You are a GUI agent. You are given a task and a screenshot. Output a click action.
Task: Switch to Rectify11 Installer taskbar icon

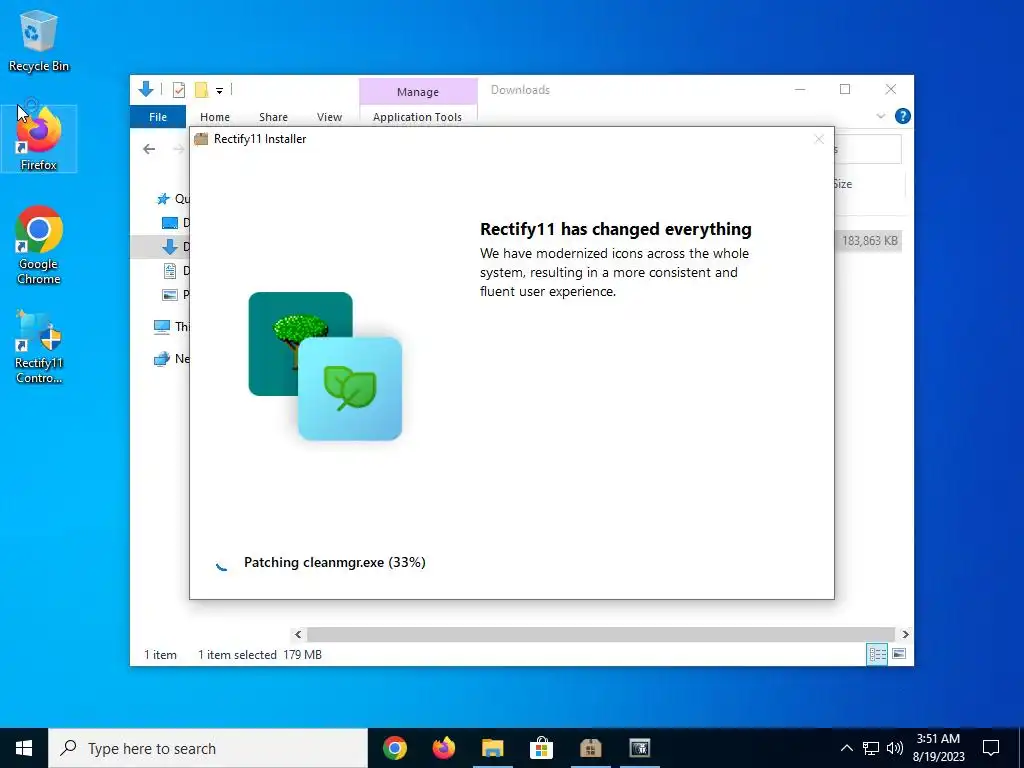[590, 748]
